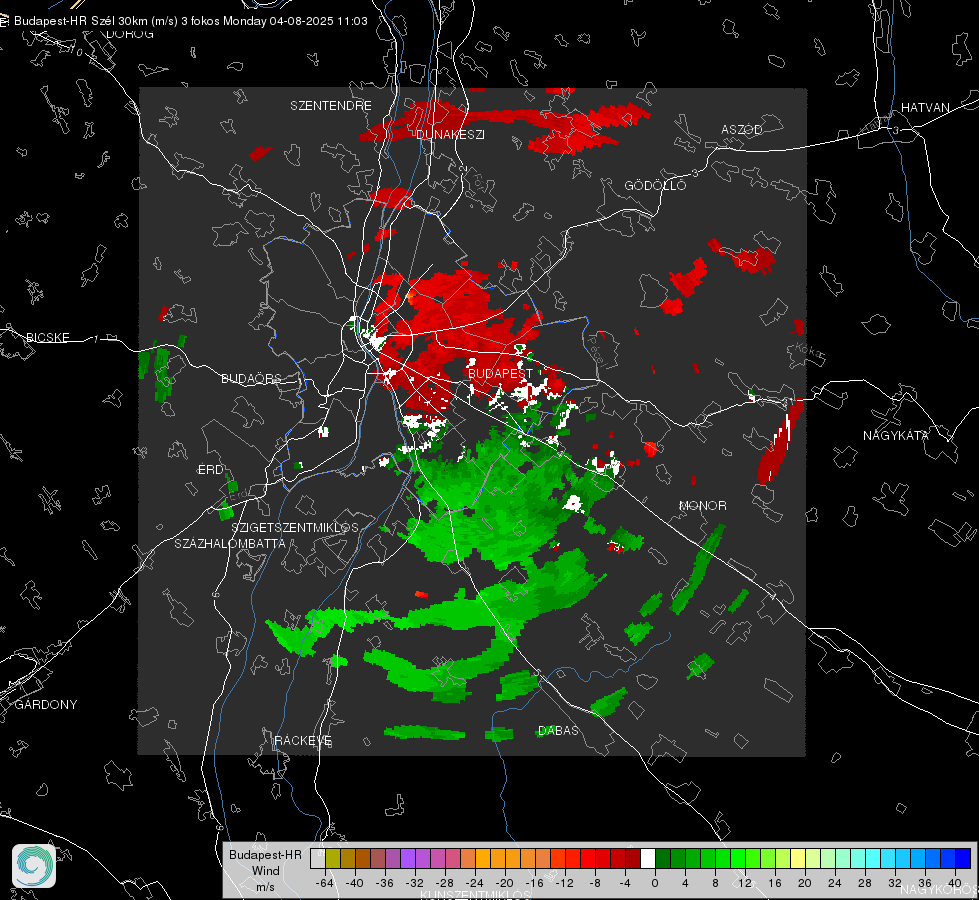Click the 'Budapest-HR' legend title
This screenshot has width=979, height=900.
pos(265,854)
